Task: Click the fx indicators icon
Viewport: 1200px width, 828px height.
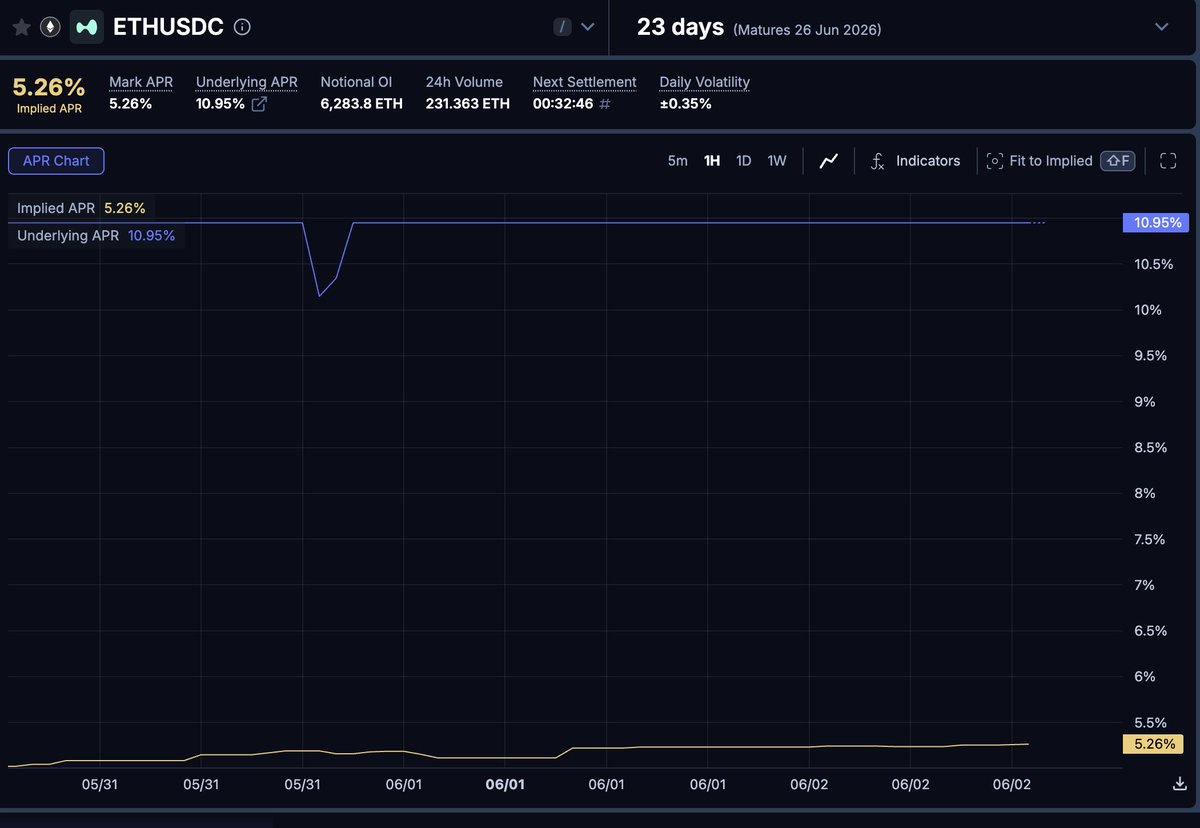Action: pyautogui.click(x=877, y=161)
